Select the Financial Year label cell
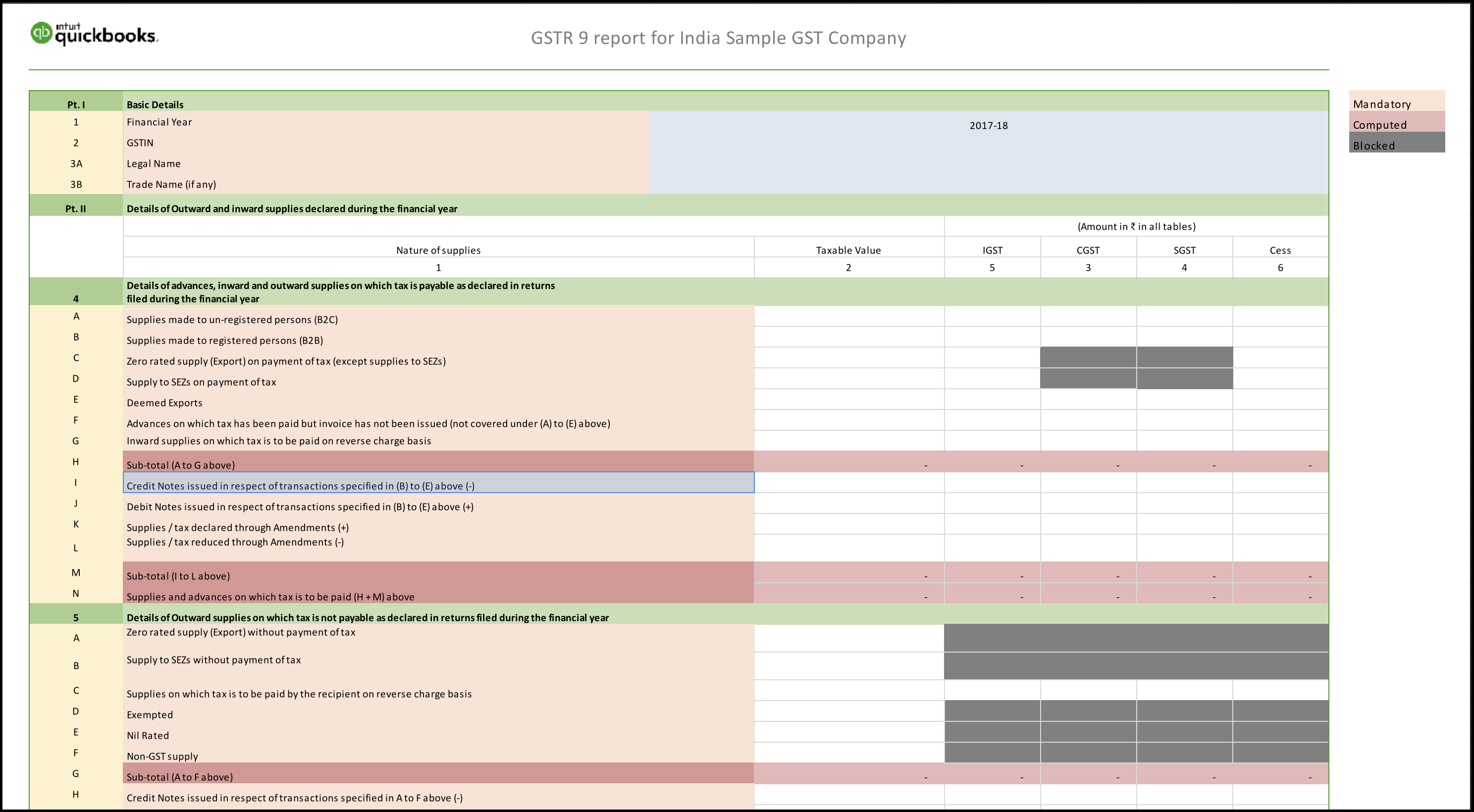This screenshot has height=812, width=1474. point(386,122)
